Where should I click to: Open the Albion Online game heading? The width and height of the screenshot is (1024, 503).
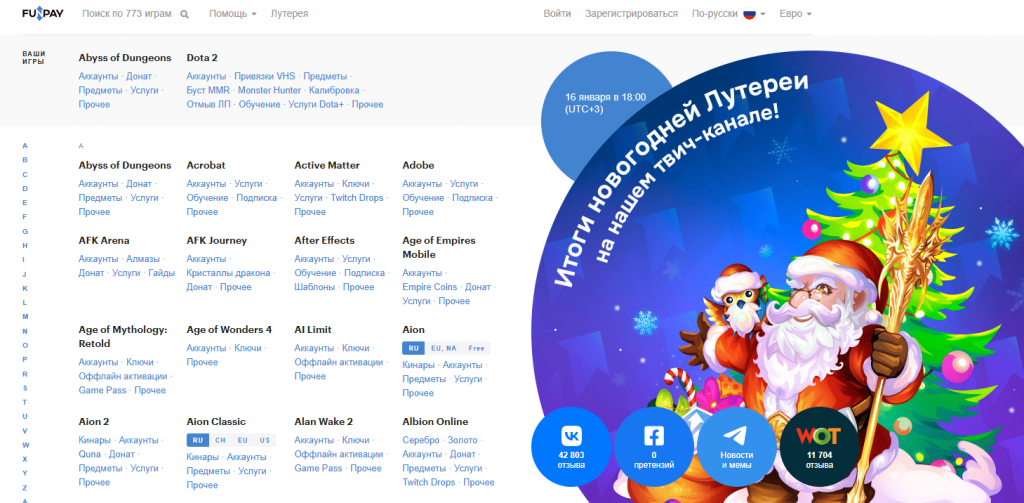(x=435, y=421)
